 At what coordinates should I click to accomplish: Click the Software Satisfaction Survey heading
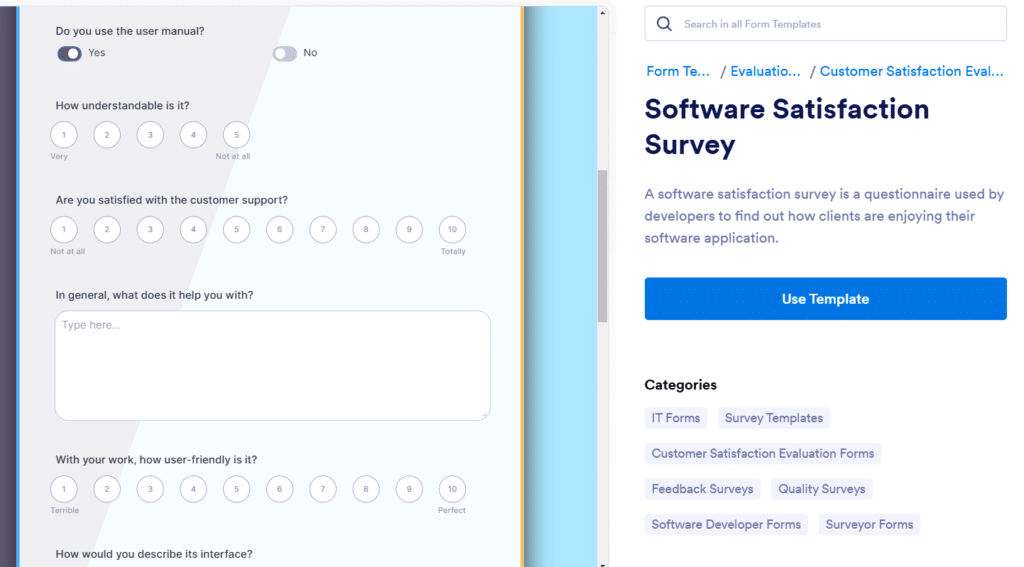click(x=787, y=127)
